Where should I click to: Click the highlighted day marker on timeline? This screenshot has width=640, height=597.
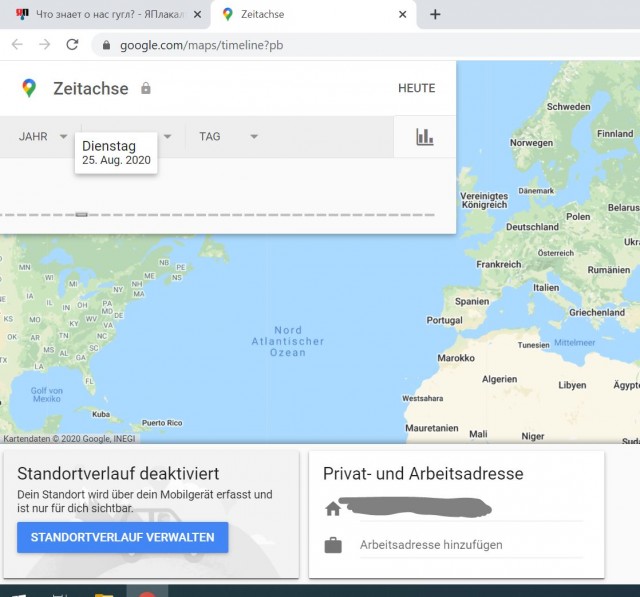click(82, 215)
